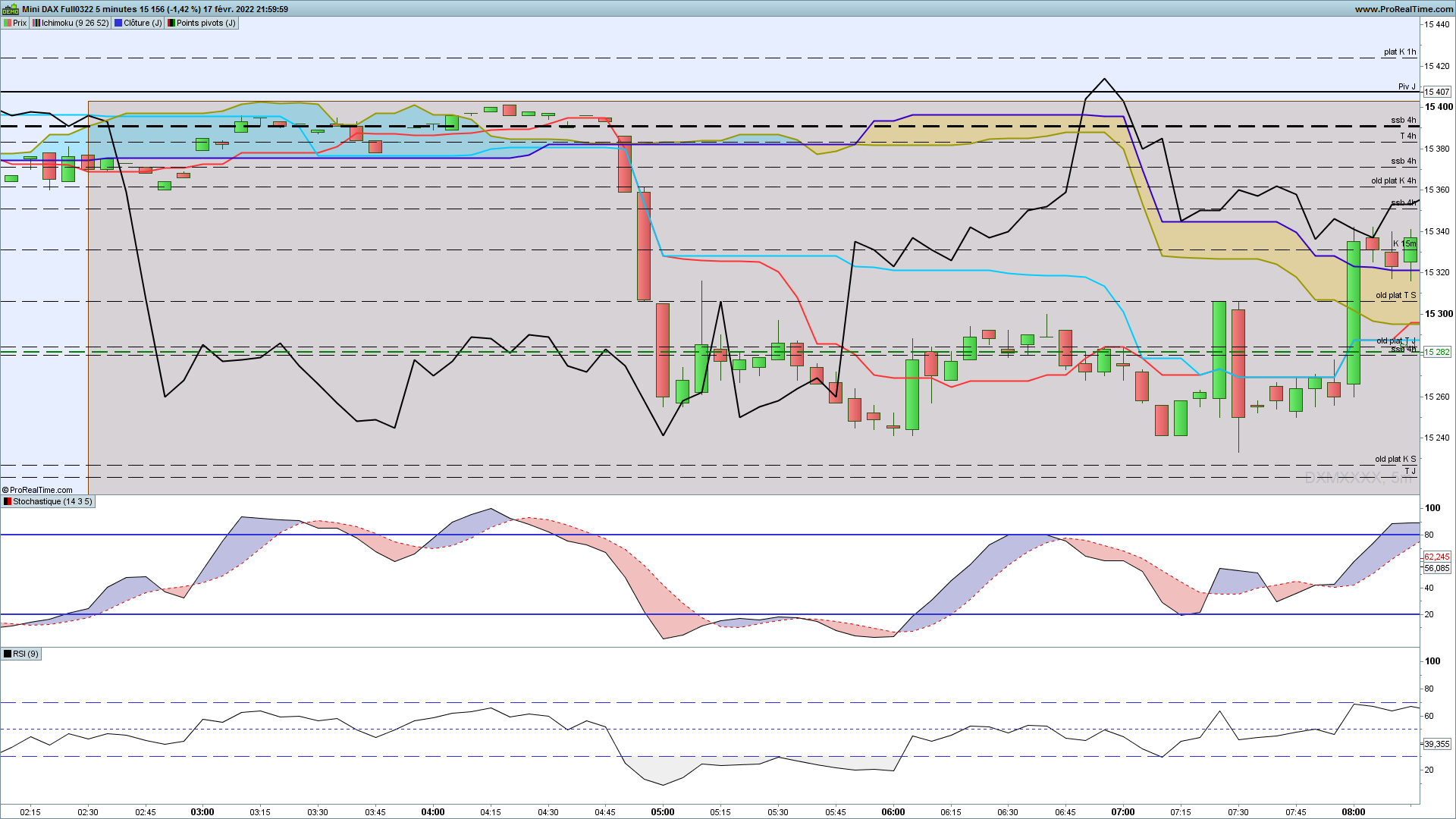
Task: Select the 'K 15m' level label
Action: tap(1404, 244)
